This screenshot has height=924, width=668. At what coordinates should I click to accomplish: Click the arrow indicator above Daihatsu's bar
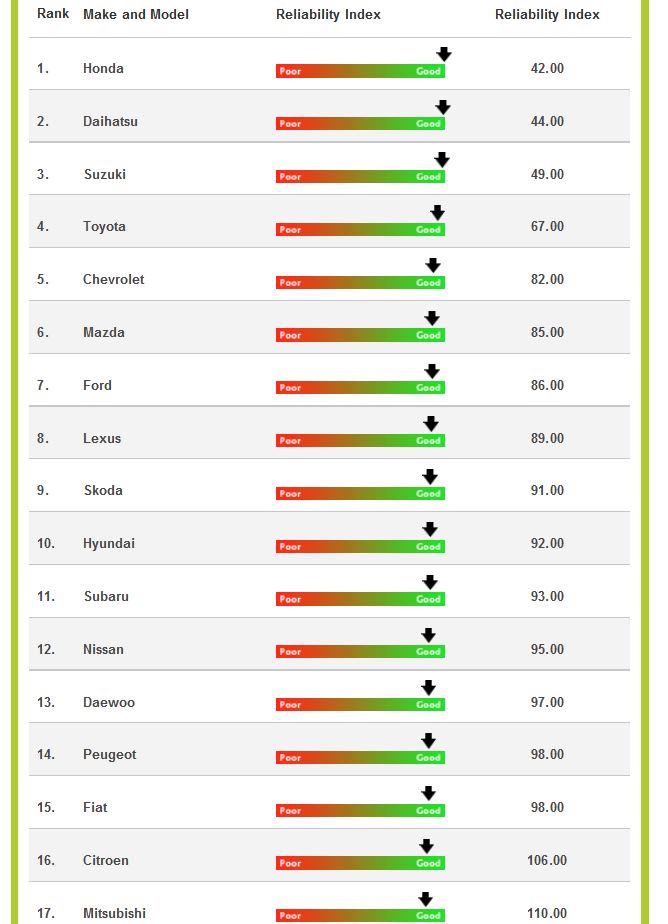click(443, 107)
